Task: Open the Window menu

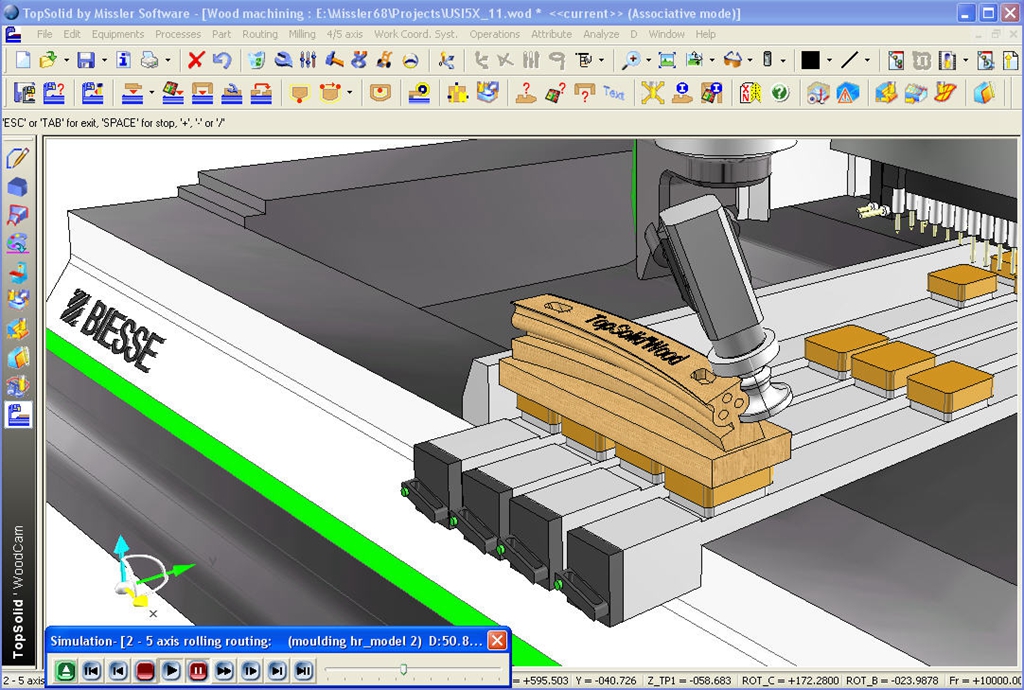Action: 666,34
